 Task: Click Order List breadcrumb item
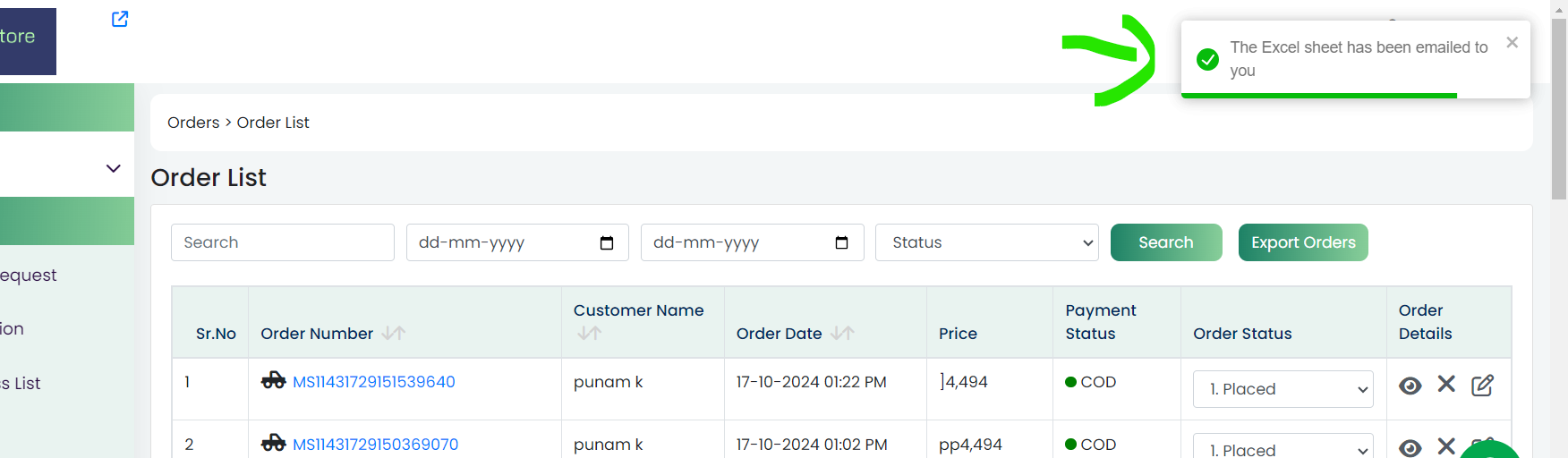coord(273,123)
